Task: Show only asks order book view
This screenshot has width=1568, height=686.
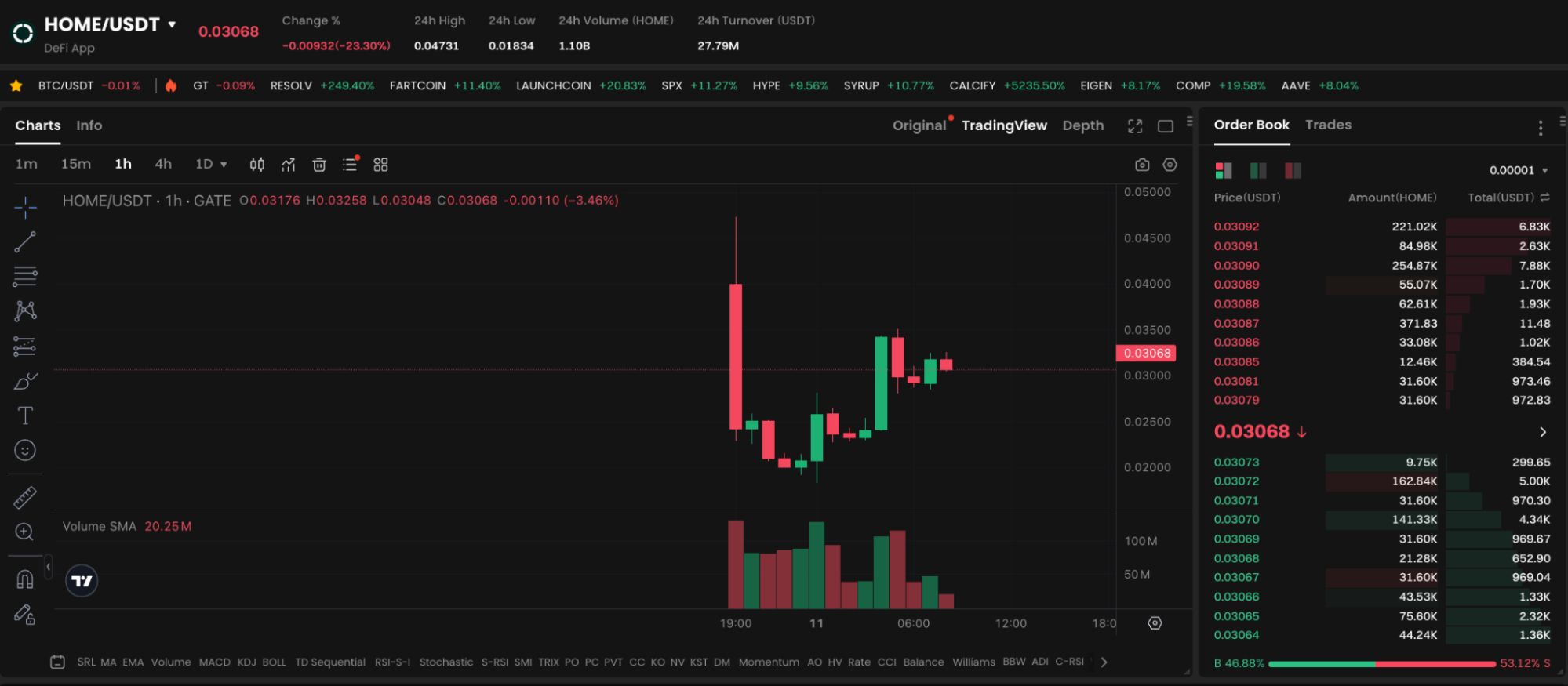Action: click(1293, 170)
